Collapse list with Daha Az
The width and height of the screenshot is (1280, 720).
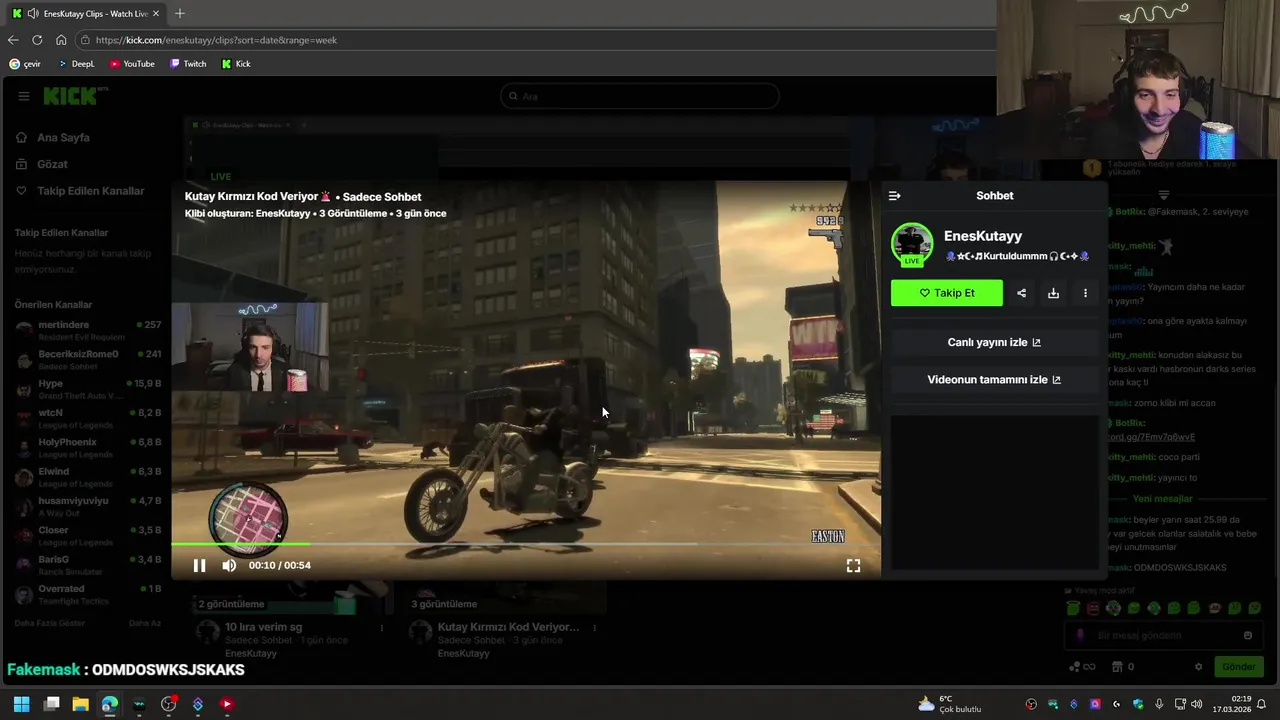(x=145, y=623)
